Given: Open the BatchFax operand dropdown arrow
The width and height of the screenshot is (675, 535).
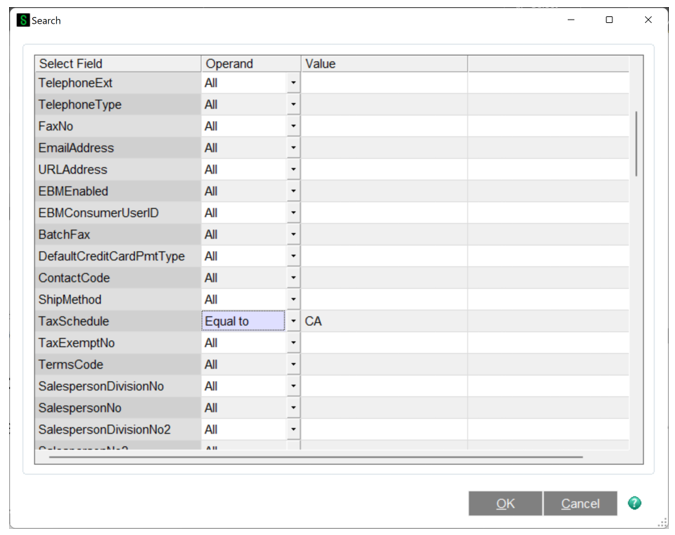Looking at the screenshot, I should (x=294, y=234).
